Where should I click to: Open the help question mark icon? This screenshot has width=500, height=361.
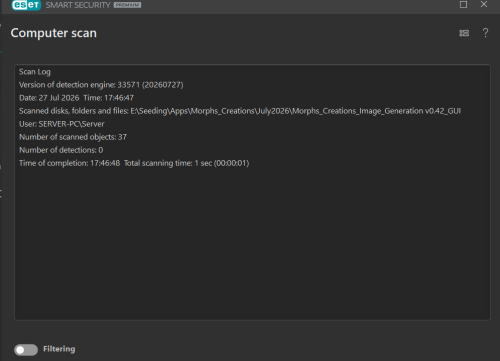[x=485, y=33]
